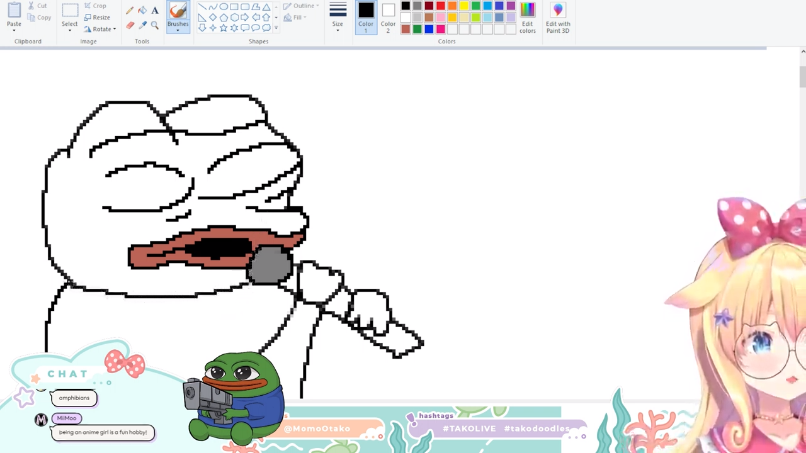This screenshot has width=806, height=453.
Task: Choose the Four-point star shape
Action: [213, 28]
